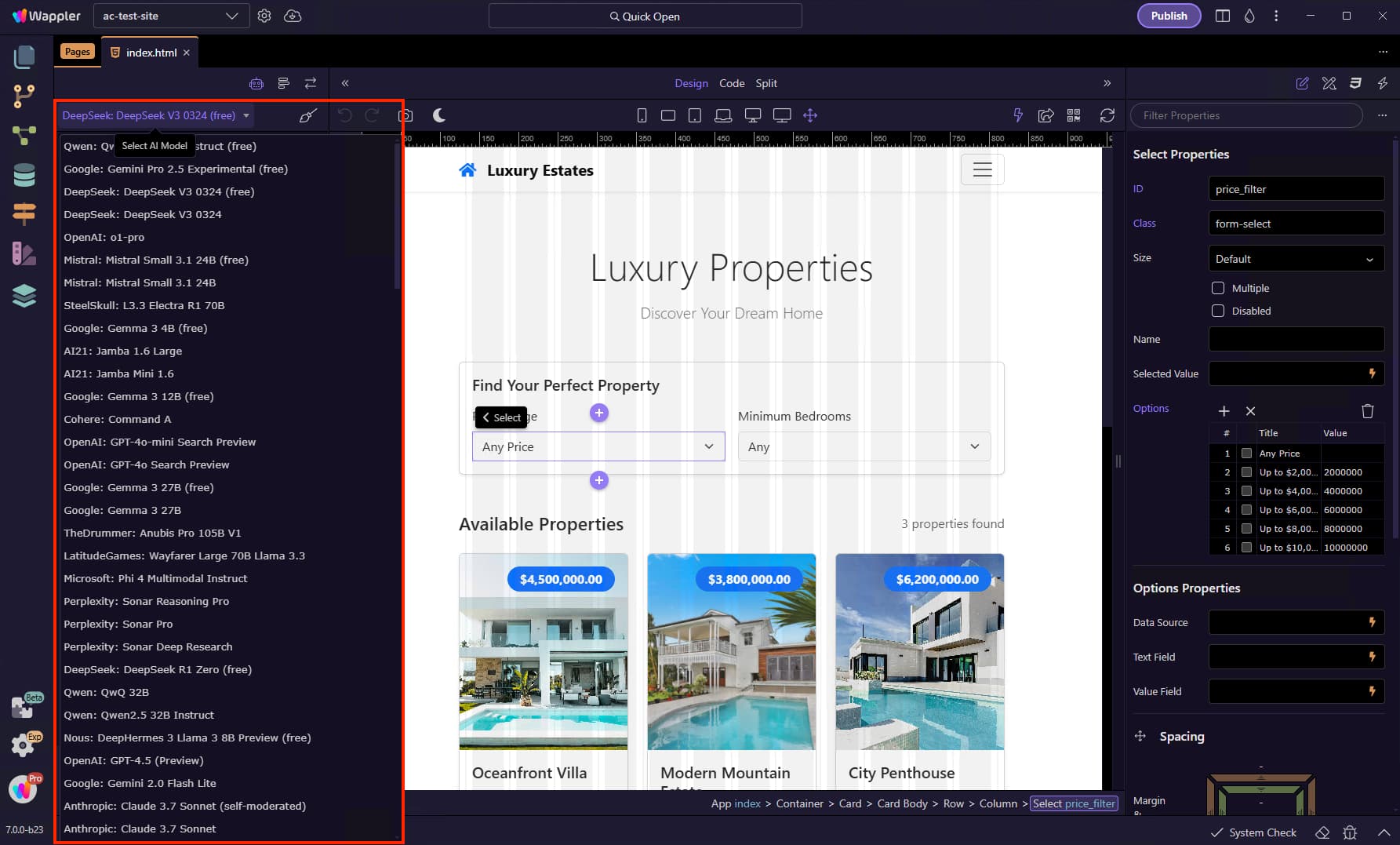Click the Select back button on canvas
The width and height of the screenshot is (1400, 845).
(501, 417)
